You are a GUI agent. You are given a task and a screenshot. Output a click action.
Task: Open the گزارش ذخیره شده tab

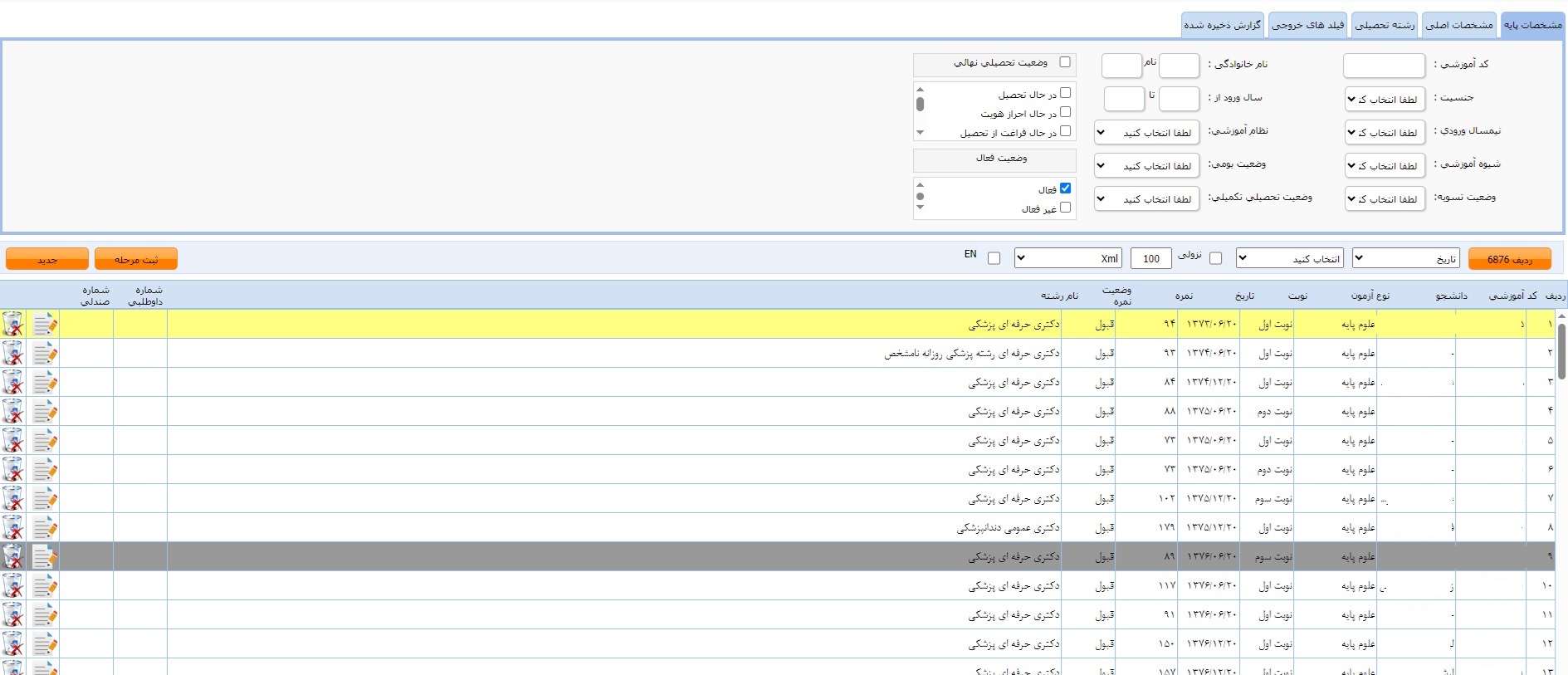(x=1222, y=25)
